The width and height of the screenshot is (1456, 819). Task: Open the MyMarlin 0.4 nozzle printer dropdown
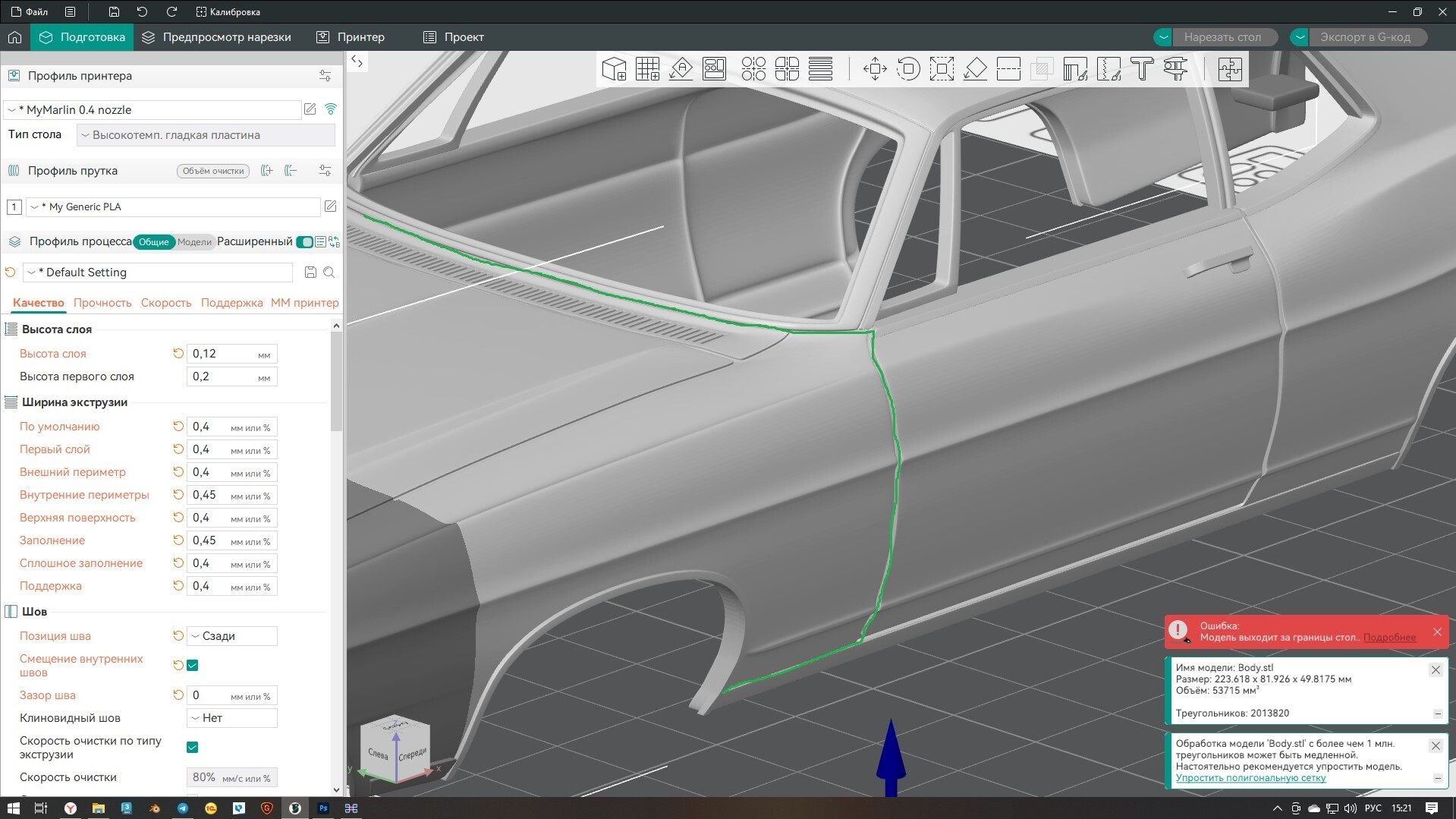click(153, 110)
